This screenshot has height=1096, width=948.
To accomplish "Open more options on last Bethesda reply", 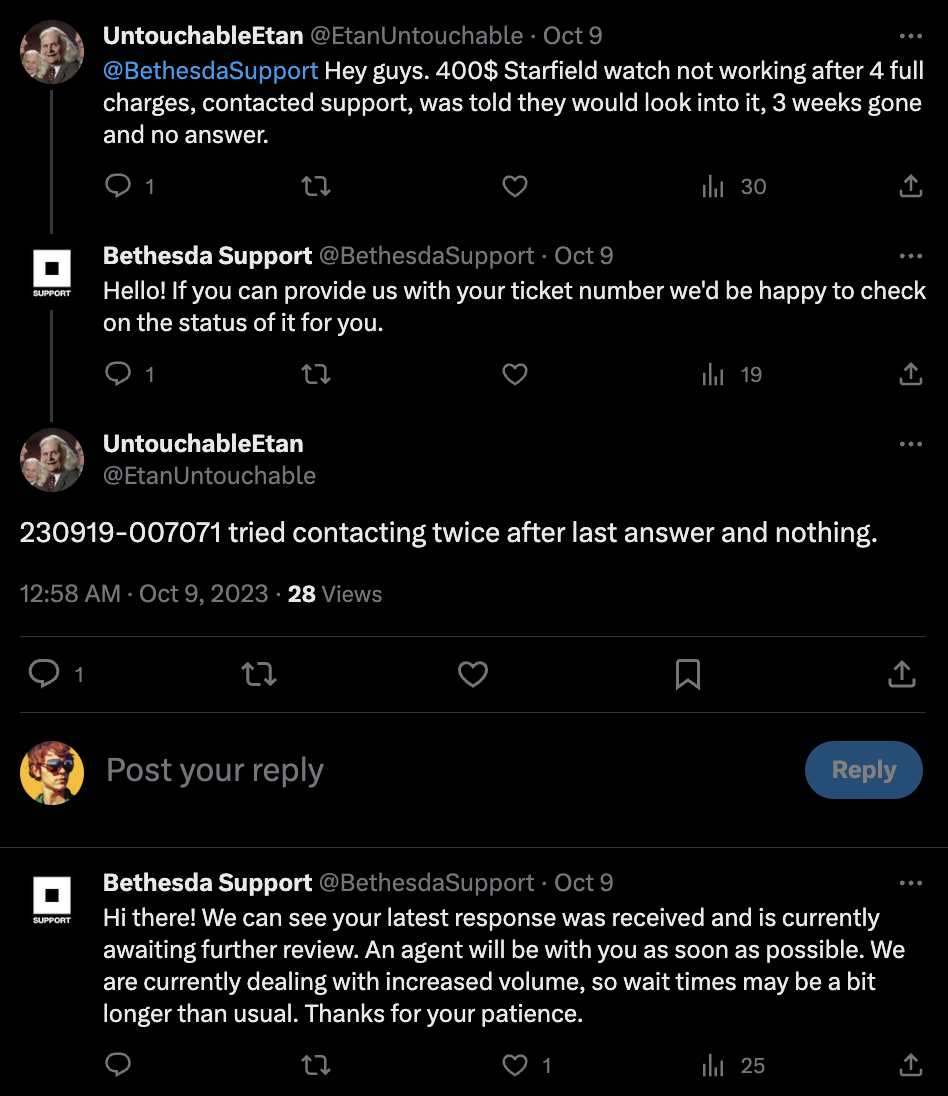I will click(x=910, y=883).
